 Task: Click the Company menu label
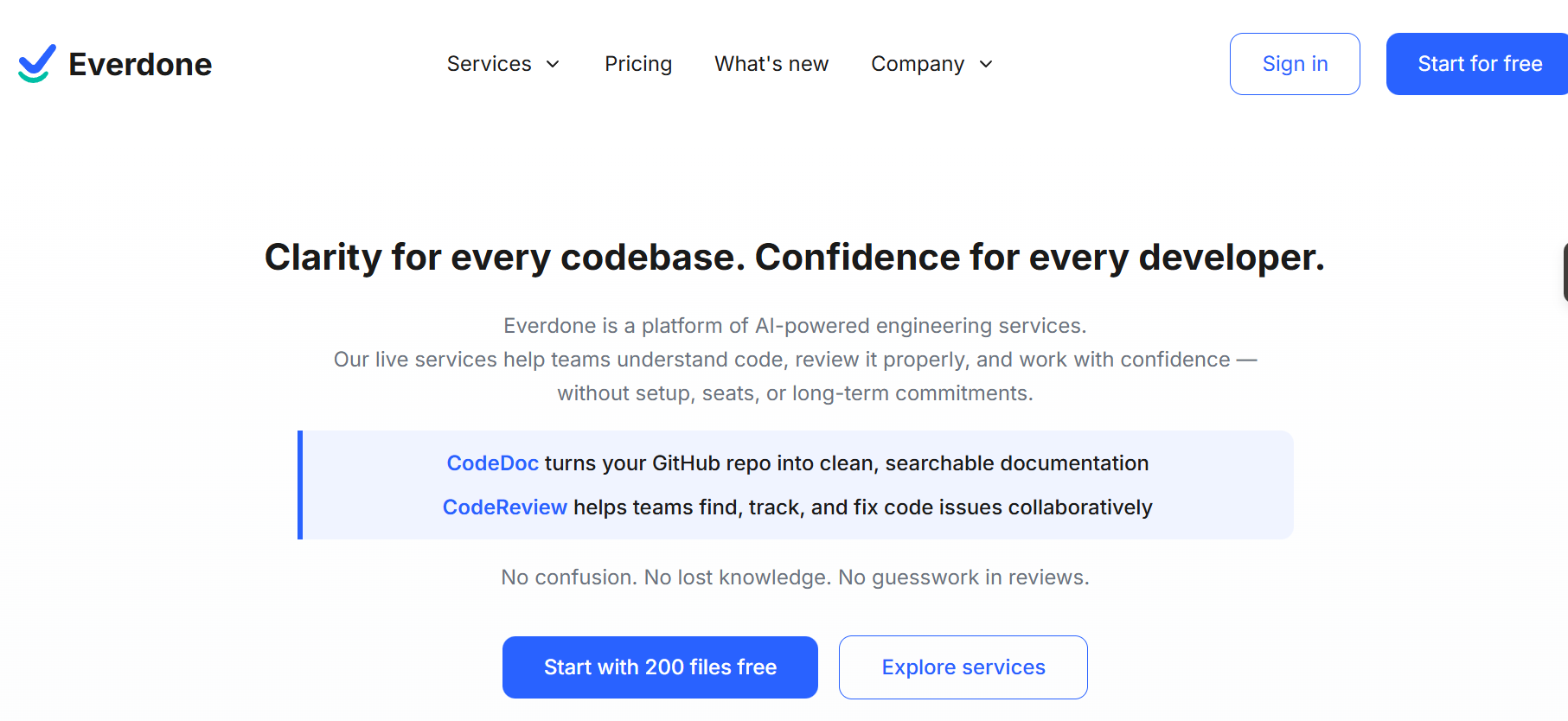918,63
